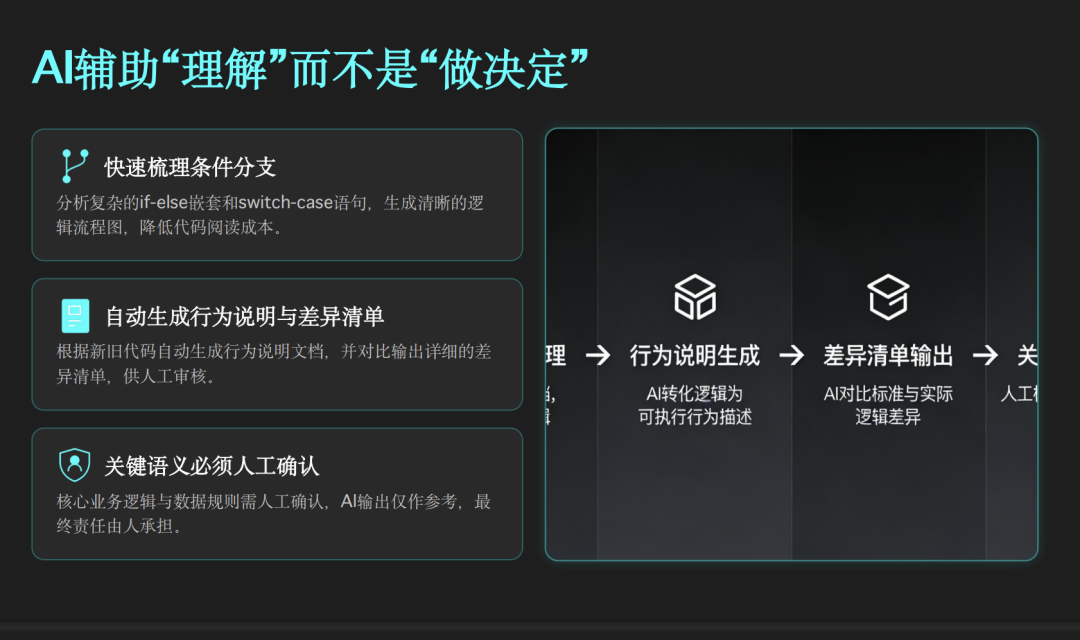This screenshot has height=640, width=1080.
Task: Click the AI转化逻辑为可执行行为描述 caption
Action: 695,405
